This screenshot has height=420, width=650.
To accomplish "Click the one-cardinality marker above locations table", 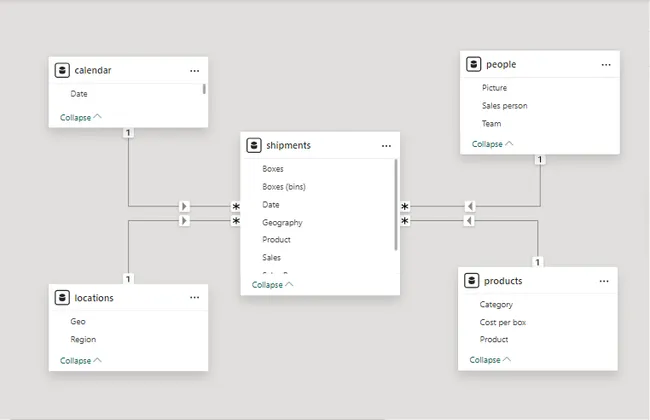I will click(x=128, y=279).
